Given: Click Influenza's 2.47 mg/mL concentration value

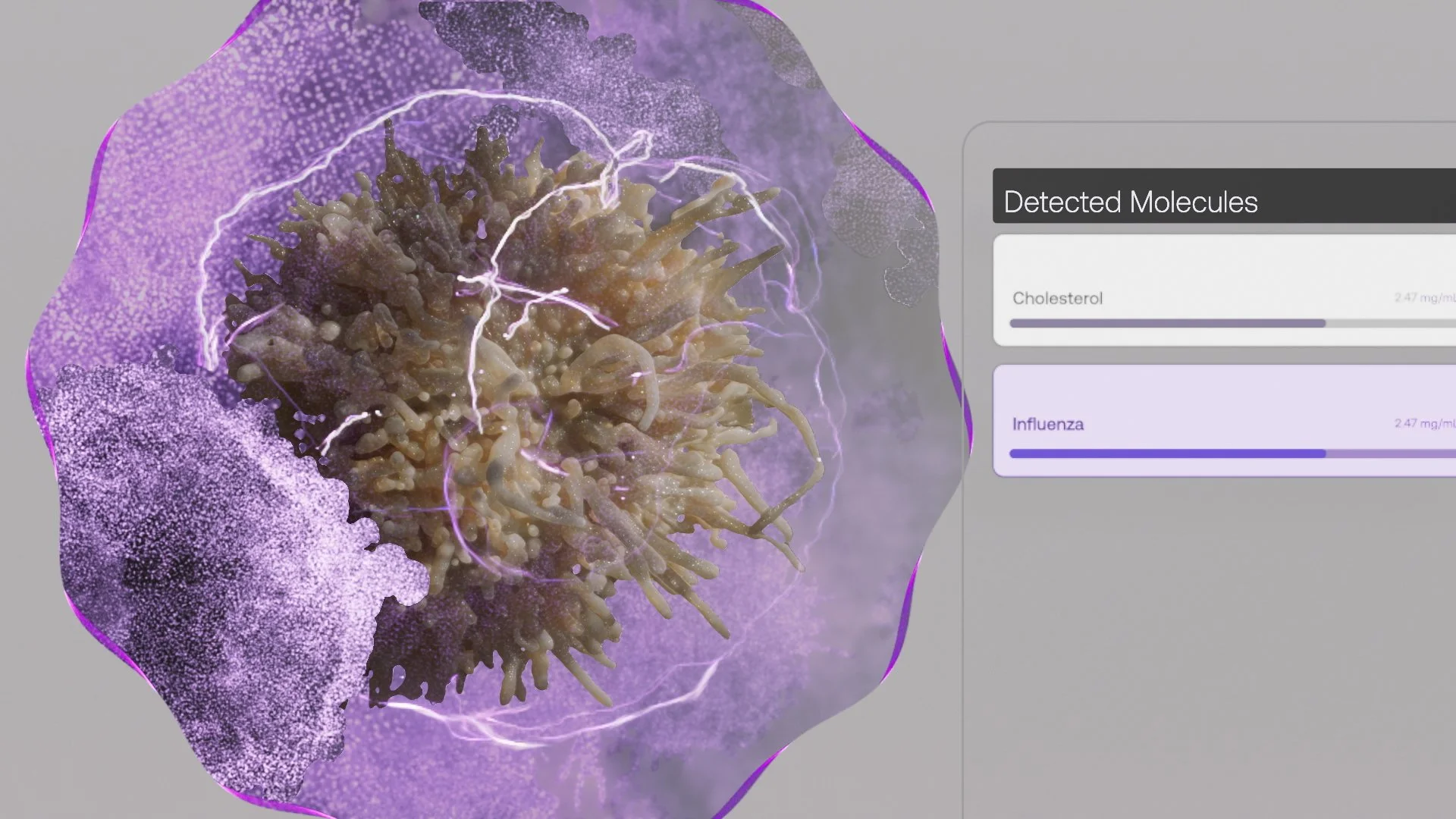Looking at the screenshot, I should (1423, 423).
